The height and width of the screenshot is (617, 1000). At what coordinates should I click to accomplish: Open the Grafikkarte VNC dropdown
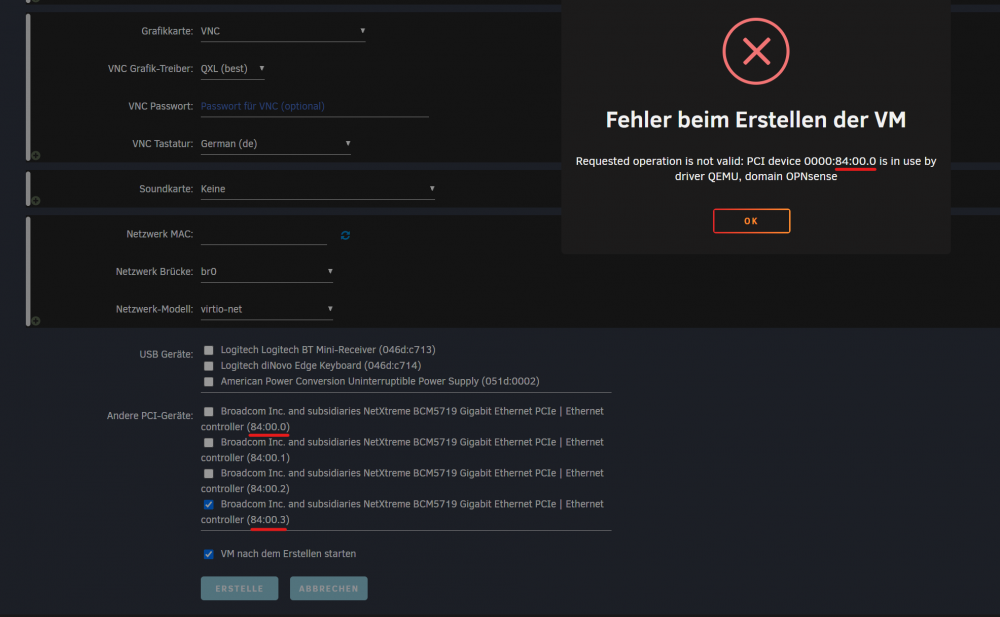pyautogui.click(x=283, y=31)
